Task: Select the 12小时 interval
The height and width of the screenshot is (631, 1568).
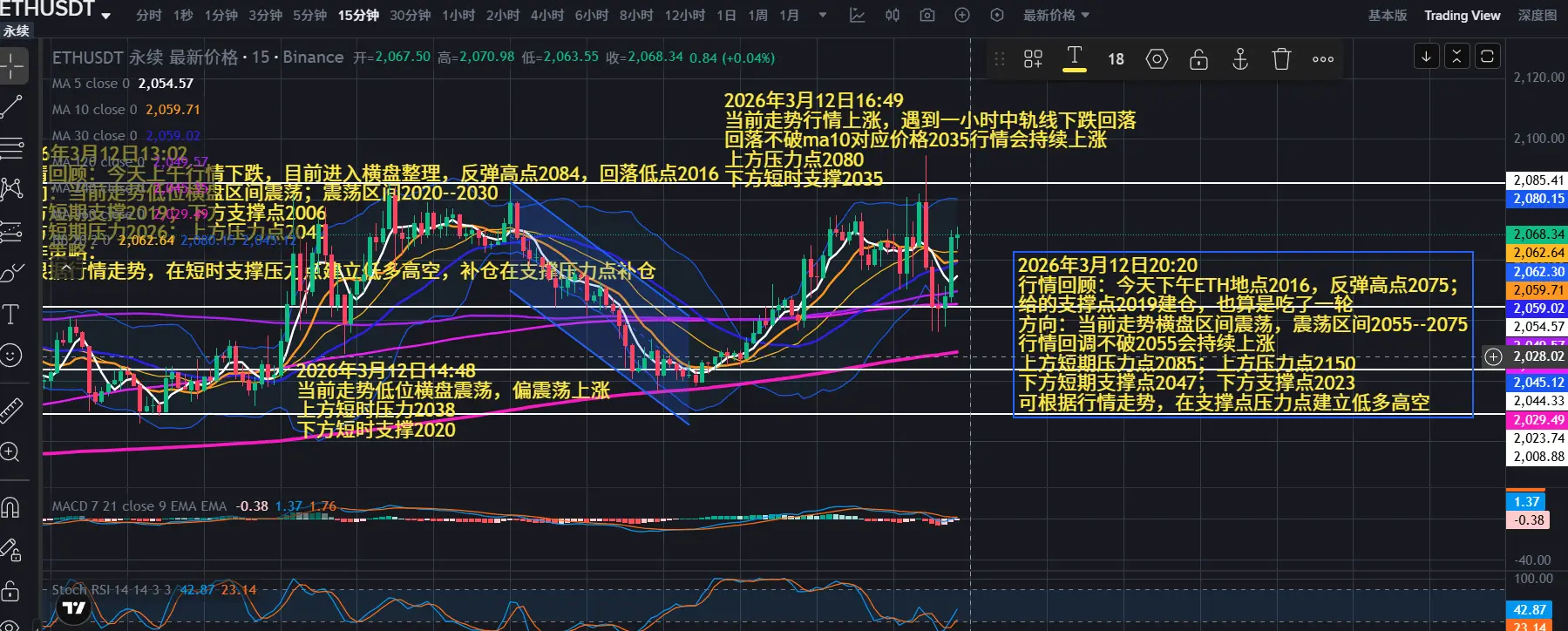Action: 685,15
